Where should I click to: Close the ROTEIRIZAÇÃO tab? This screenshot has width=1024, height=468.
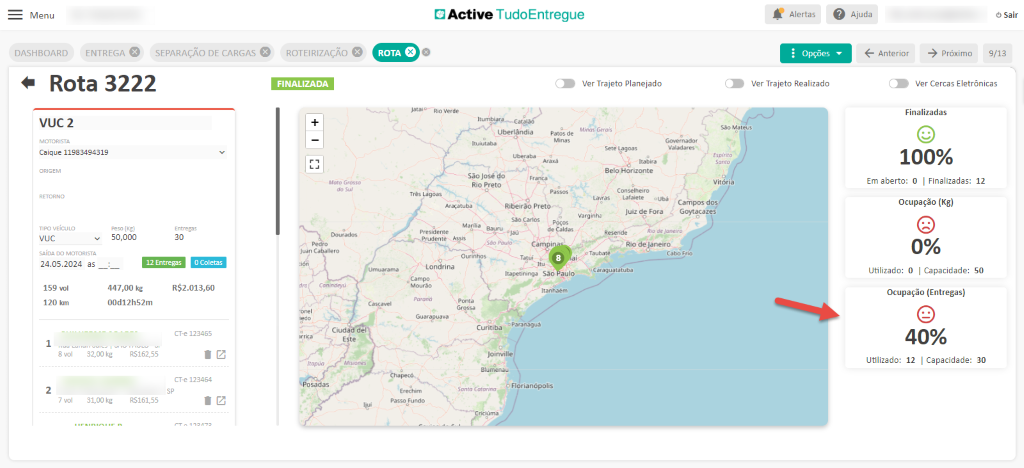[357, 52]
